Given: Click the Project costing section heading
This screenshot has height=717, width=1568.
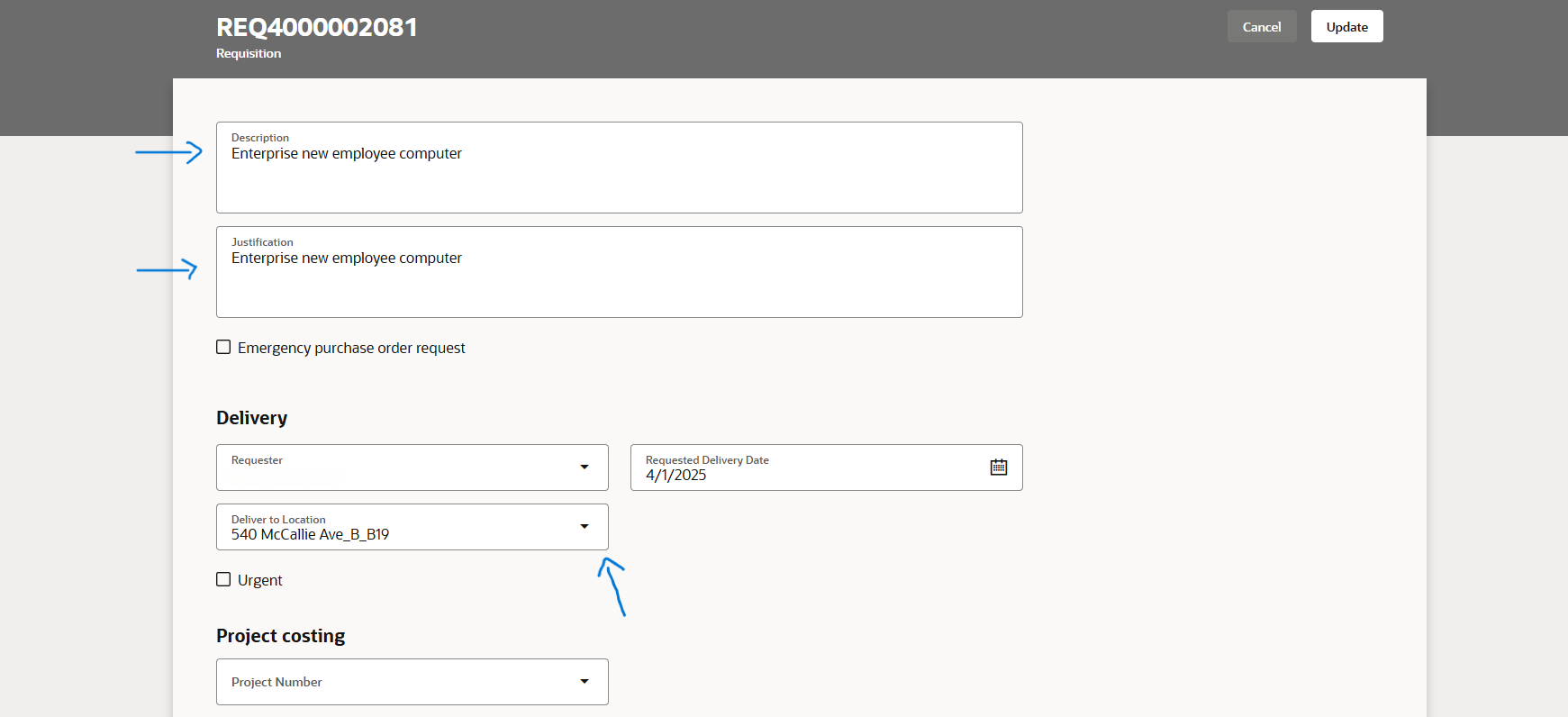Looking at the screenshot, I should (x=280, y=636).
